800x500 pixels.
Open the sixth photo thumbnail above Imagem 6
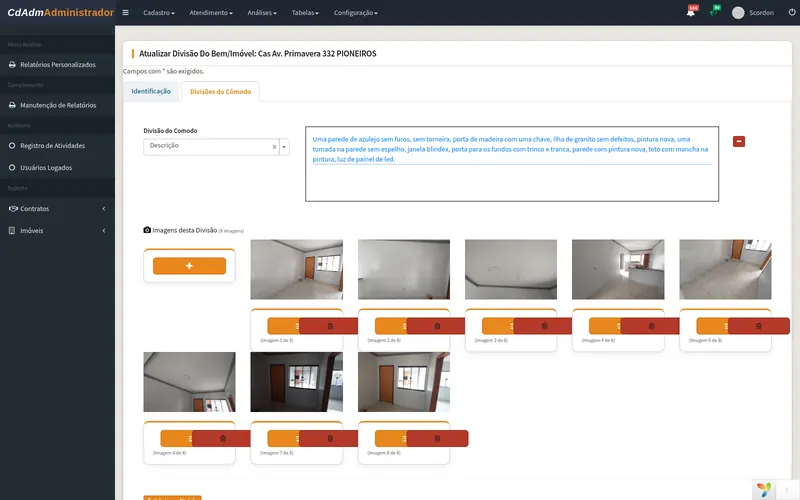(189, 382)
